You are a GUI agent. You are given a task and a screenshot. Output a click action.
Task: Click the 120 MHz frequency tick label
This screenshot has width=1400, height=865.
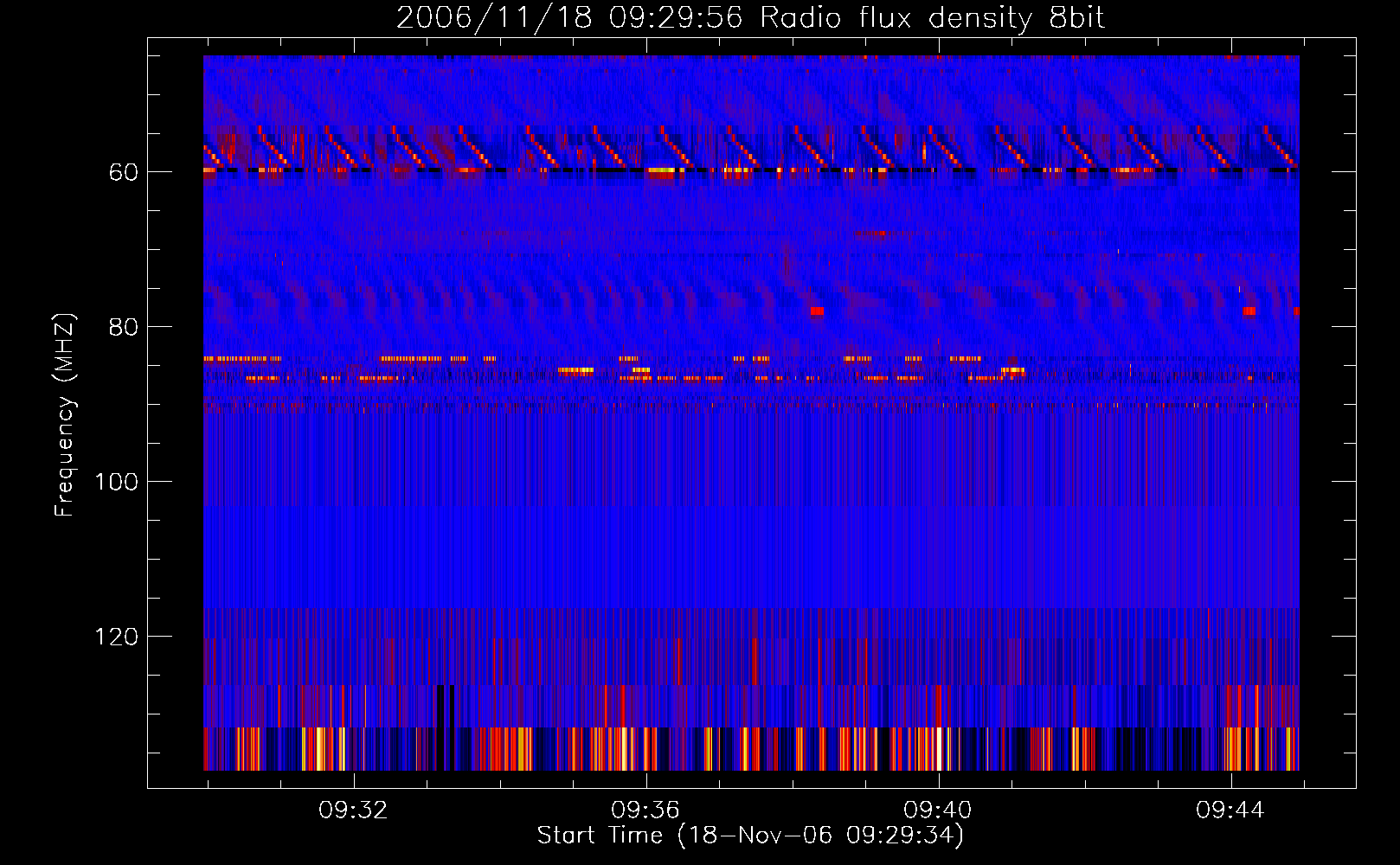[116, 638]
